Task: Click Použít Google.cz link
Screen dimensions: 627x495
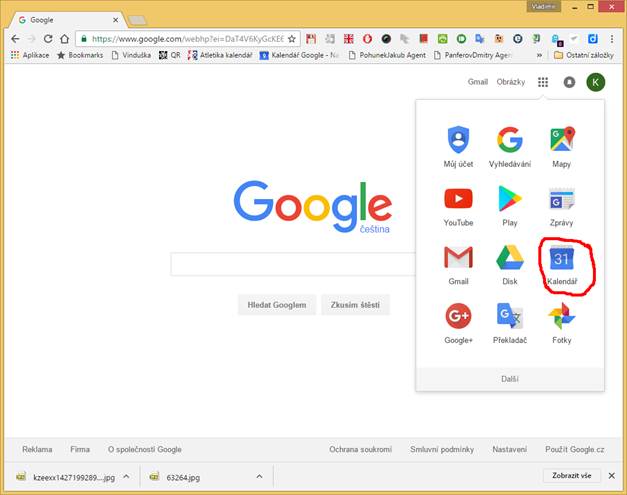Action: point(575,449)
